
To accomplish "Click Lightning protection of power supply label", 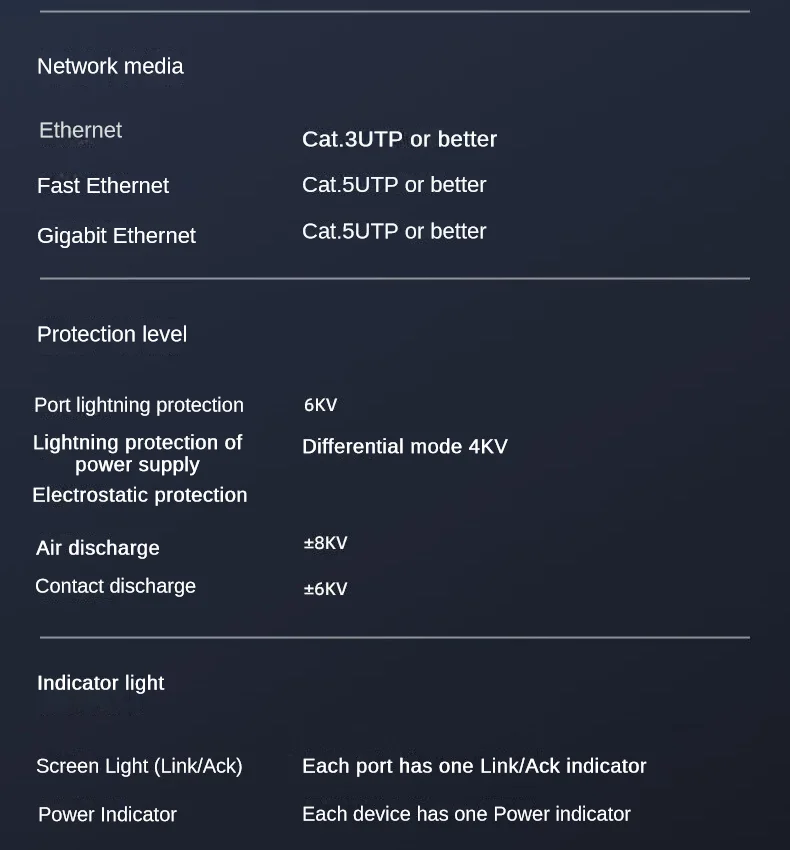I will (138, 453).
